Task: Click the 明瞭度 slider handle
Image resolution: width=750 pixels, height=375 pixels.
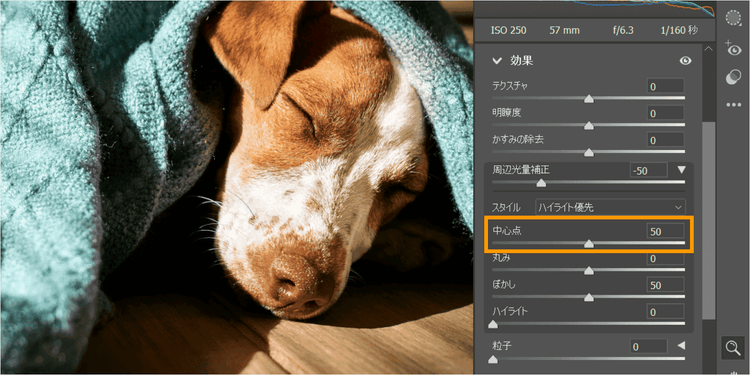Action: [x=589, y=125]
